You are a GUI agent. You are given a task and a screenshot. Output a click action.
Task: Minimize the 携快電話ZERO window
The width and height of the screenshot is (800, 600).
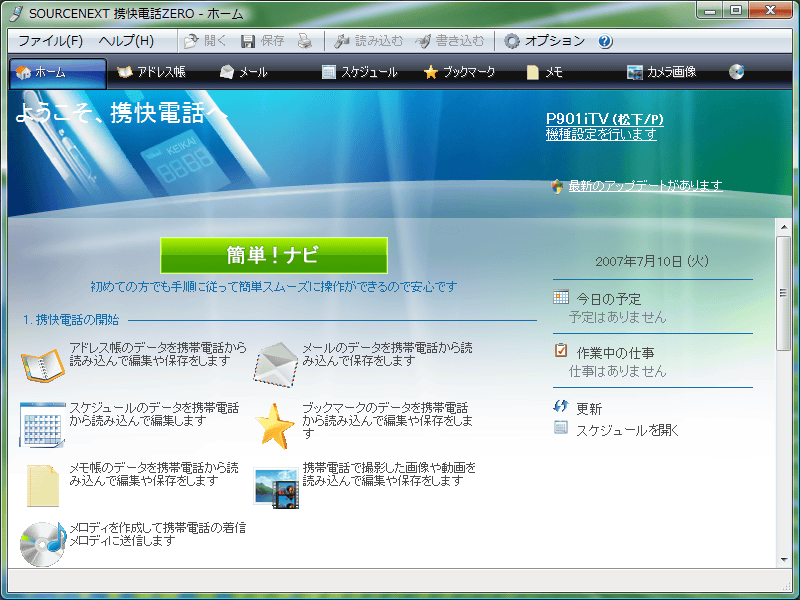pyautogui.click(x=709, y=10)
